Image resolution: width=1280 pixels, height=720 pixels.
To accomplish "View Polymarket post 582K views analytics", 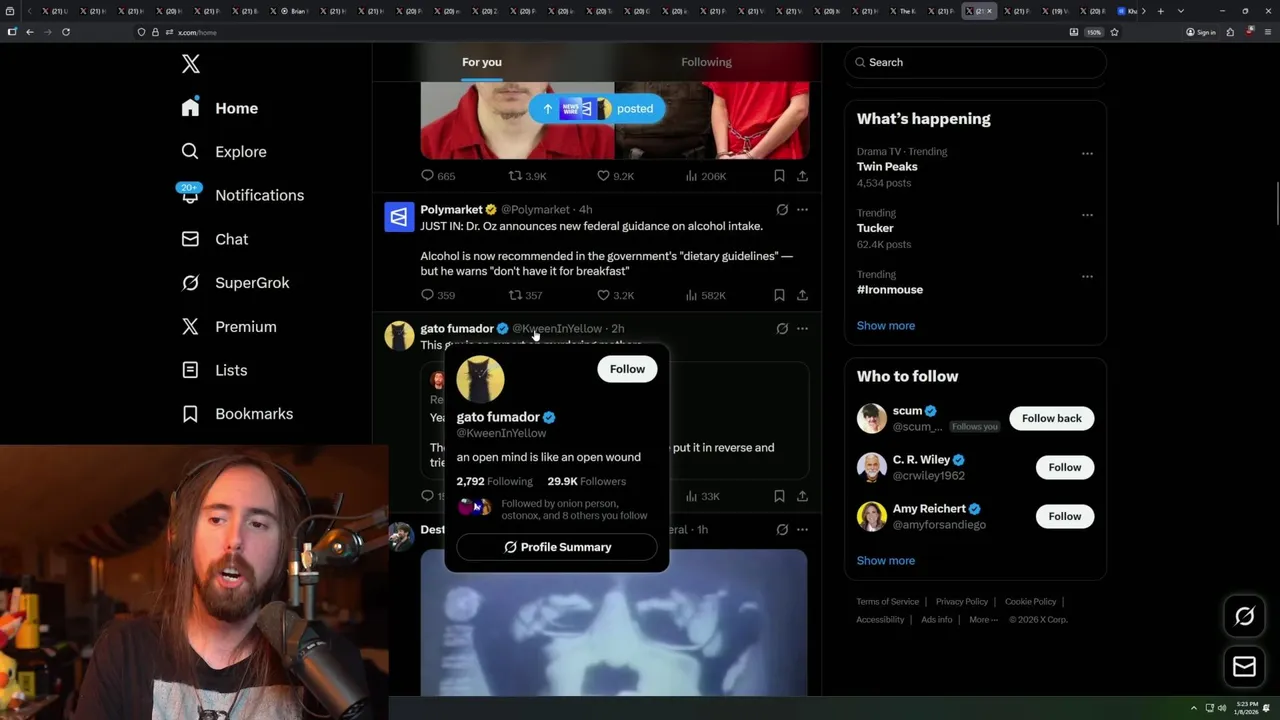I will click(x=705, y=295).
